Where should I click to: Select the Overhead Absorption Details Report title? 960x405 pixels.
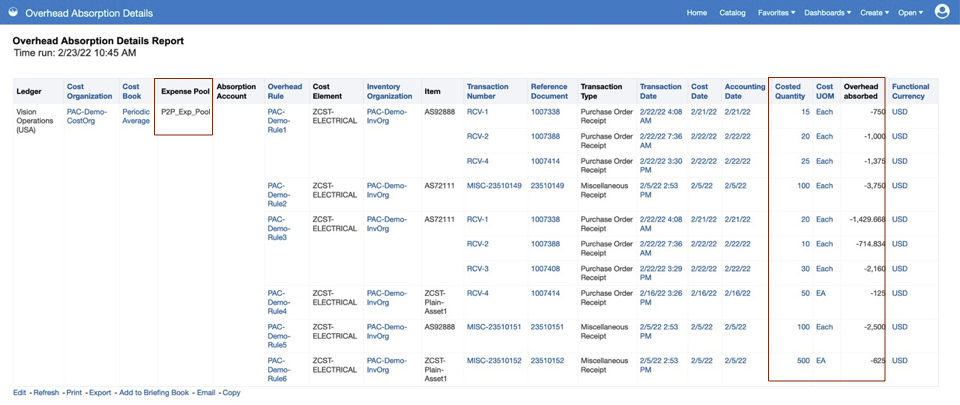pyautogui.click(x=98, y=41)
